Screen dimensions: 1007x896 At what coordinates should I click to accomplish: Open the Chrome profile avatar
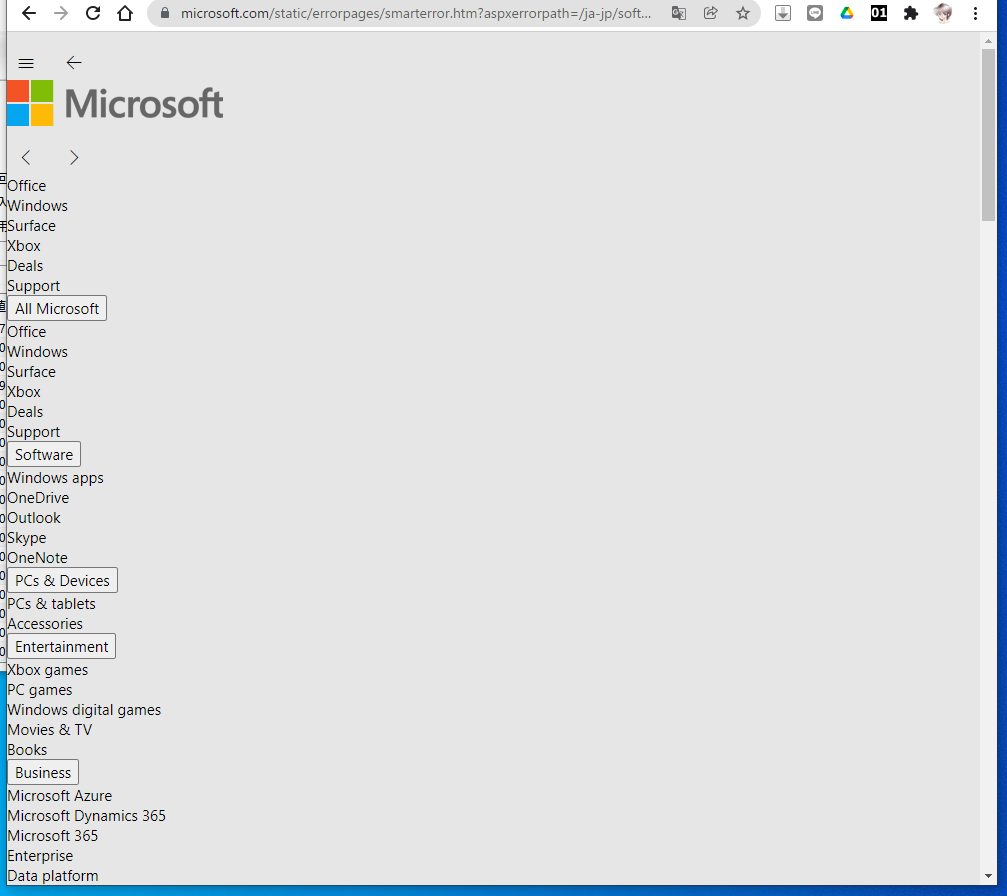pyautogui.click(x=943, y=13)
